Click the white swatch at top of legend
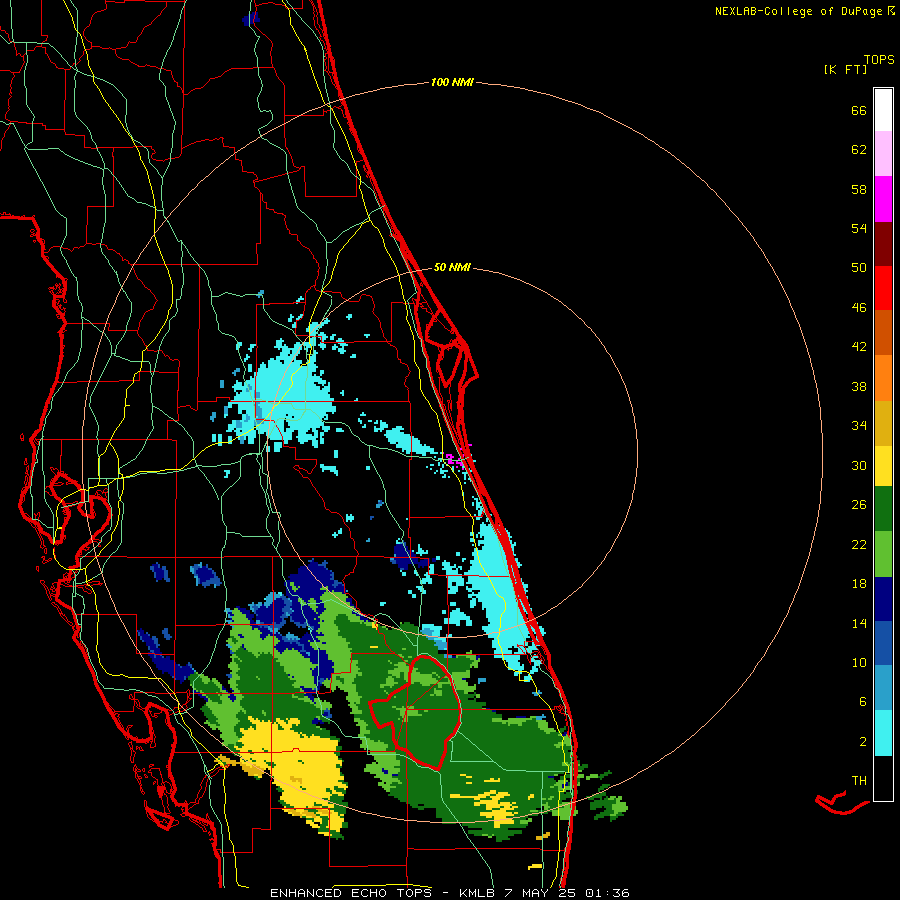This screenshot has width=900, height=900. (x=883, y=110)
